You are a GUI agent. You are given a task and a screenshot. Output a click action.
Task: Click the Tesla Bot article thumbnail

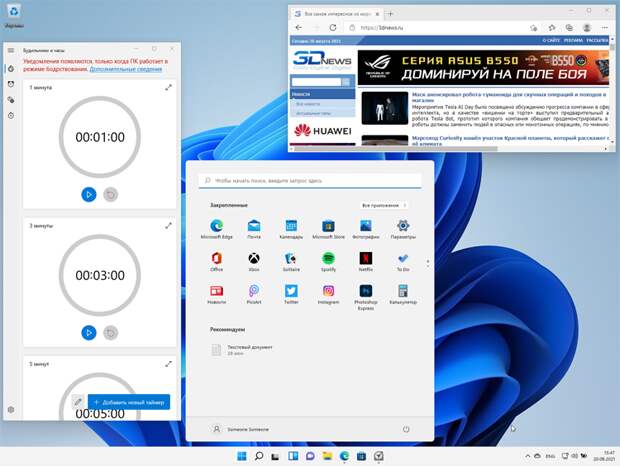(x=385, y=108)
